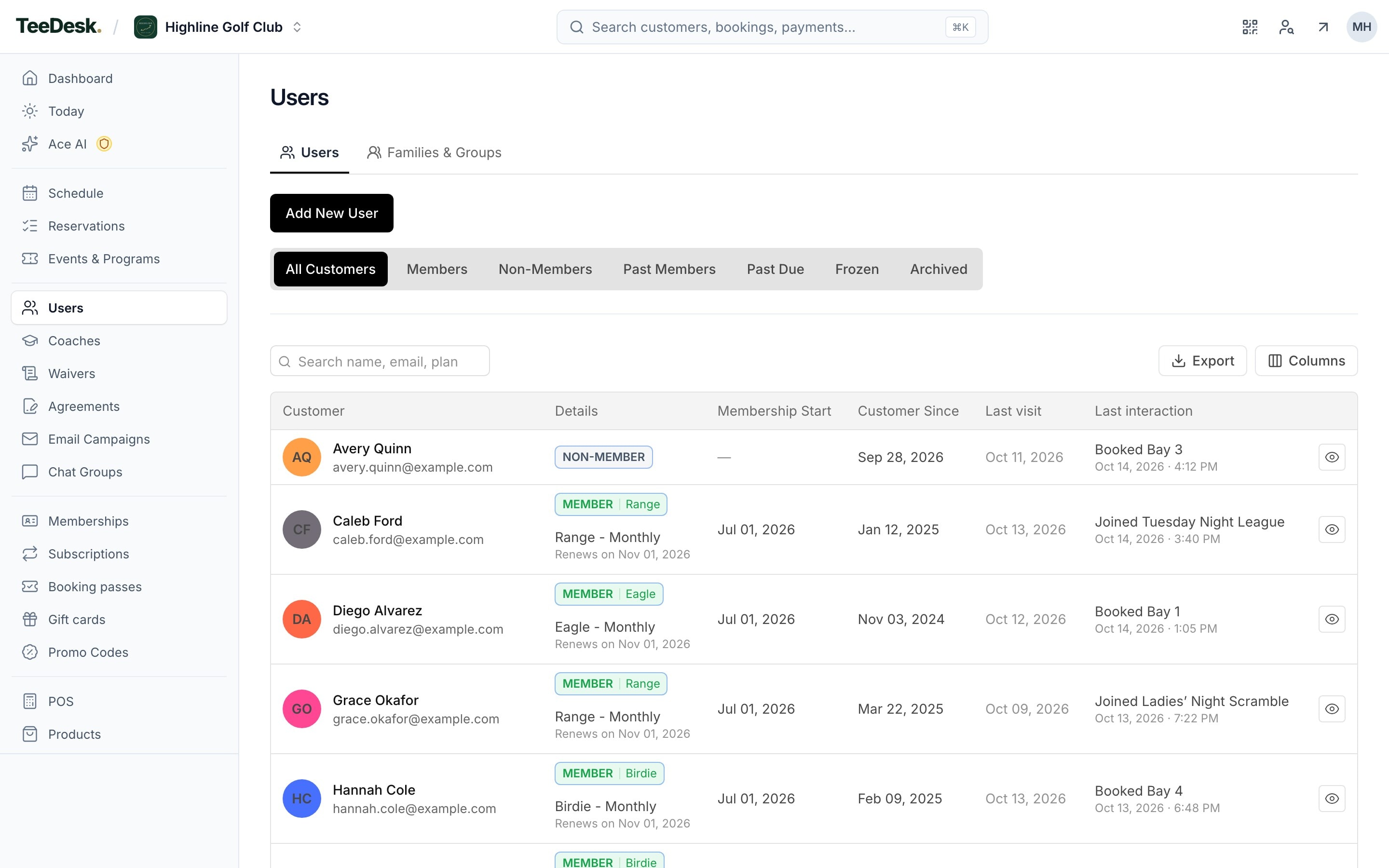Image resolution: width=1389 pixels, height=868 pixels.
Task: Open the MH profile avatar
Action: click(x=1362, y=27)
